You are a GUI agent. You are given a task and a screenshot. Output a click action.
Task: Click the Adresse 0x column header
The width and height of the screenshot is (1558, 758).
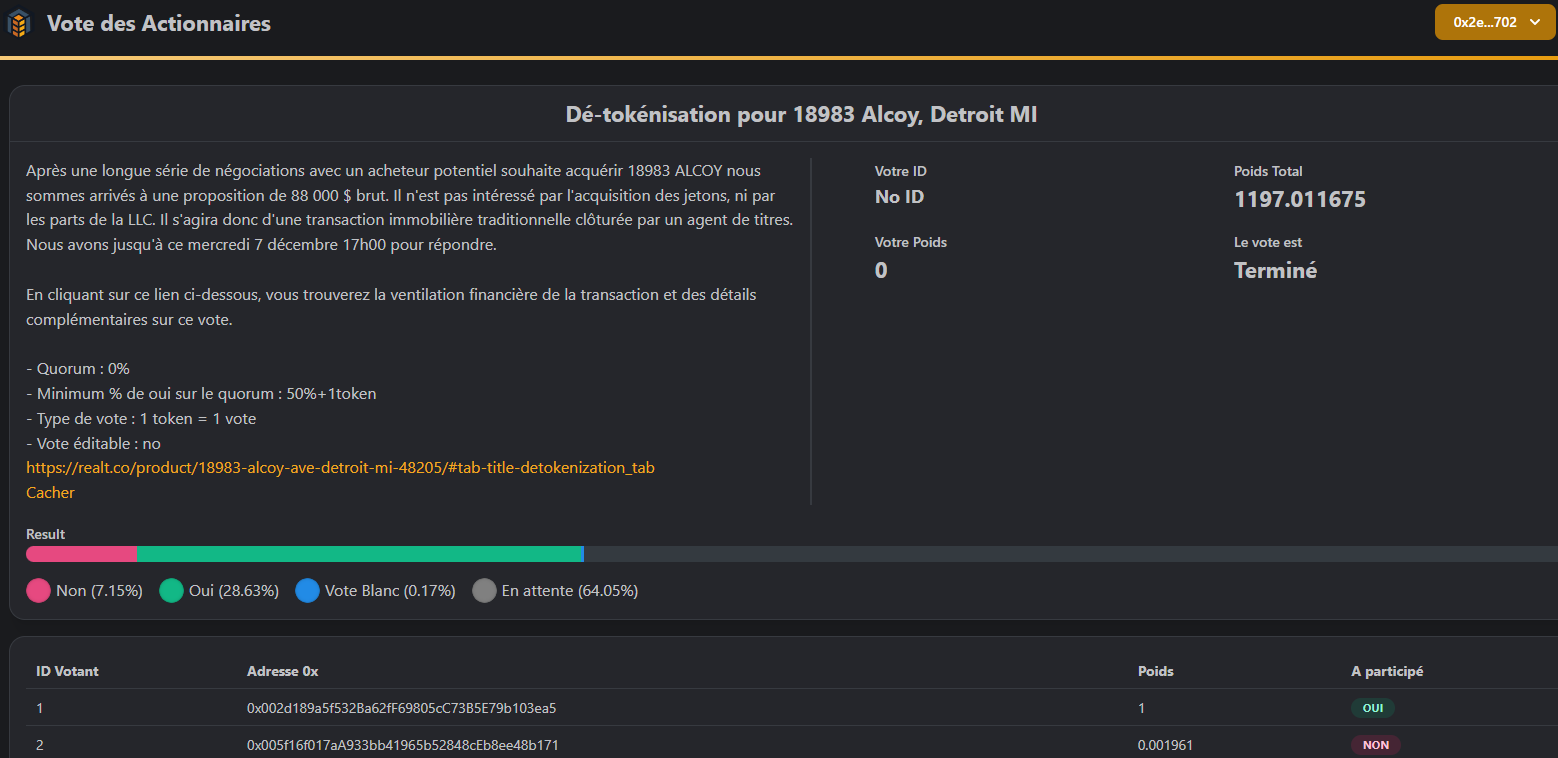tap(282, 671)
